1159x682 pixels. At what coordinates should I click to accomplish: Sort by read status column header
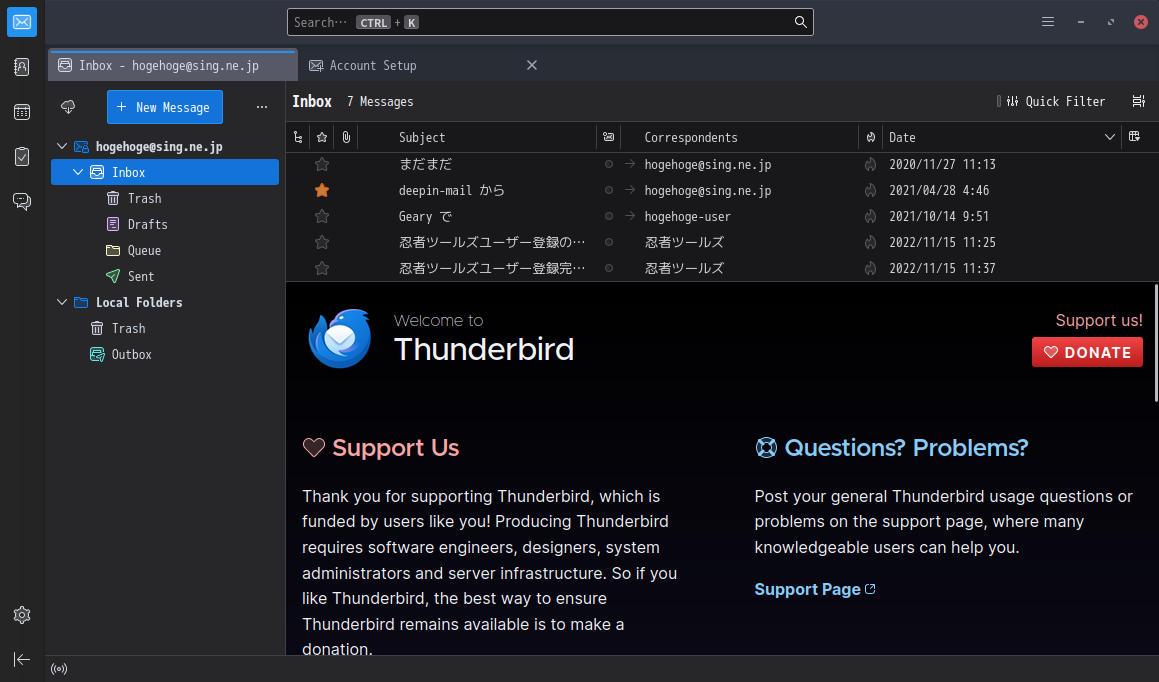coord(608,137)
